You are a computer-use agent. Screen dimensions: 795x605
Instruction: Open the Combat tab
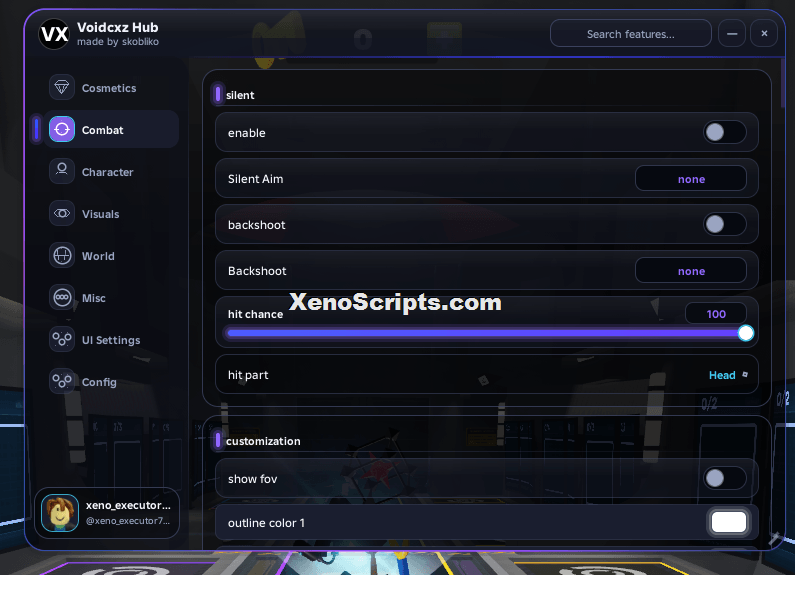(x=111, y=129)
